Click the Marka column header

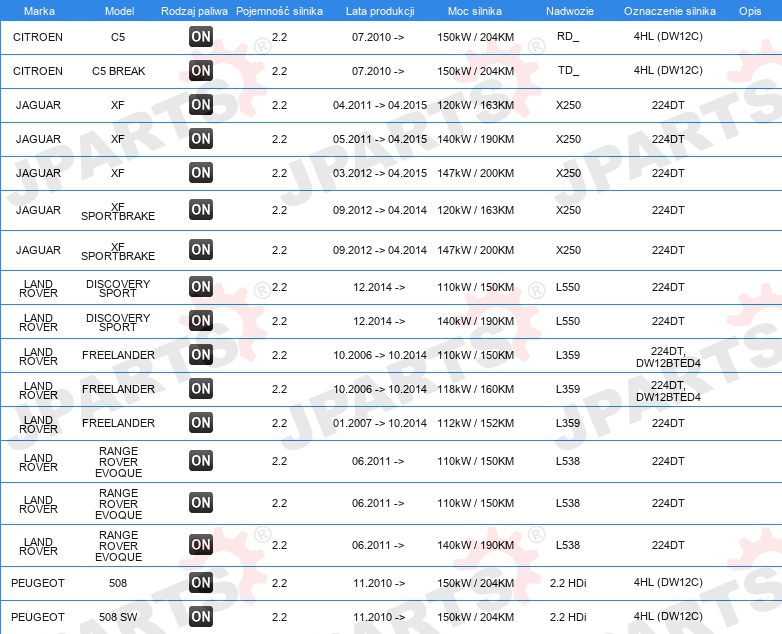point(39,11)
